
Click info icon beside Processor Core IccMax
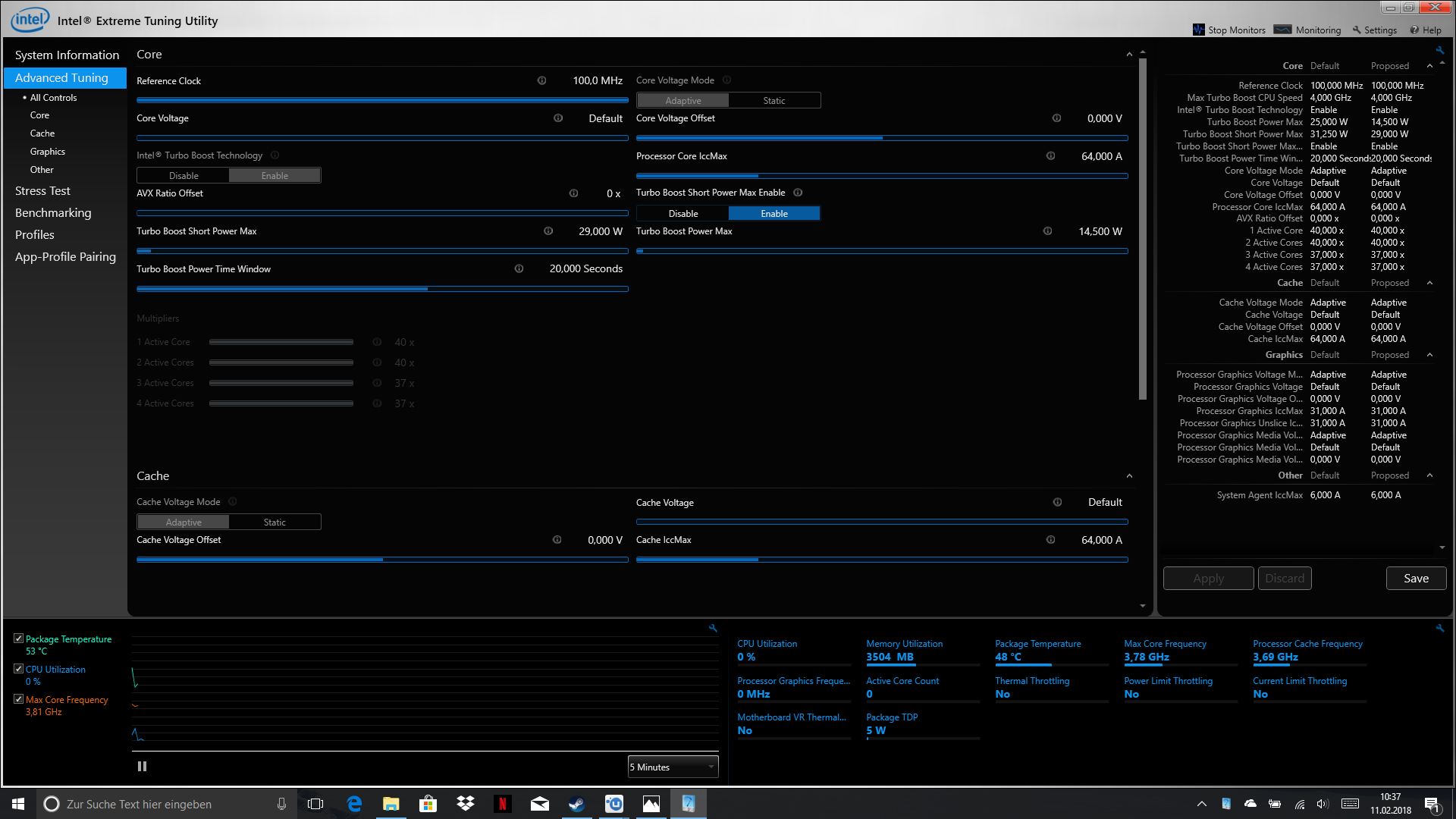point(1050,156)
